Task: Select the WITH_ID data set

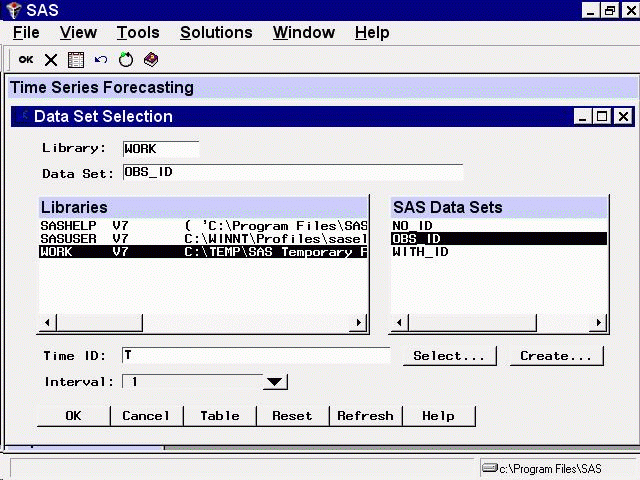Action: pyautogui.click(x=499, y=252)
